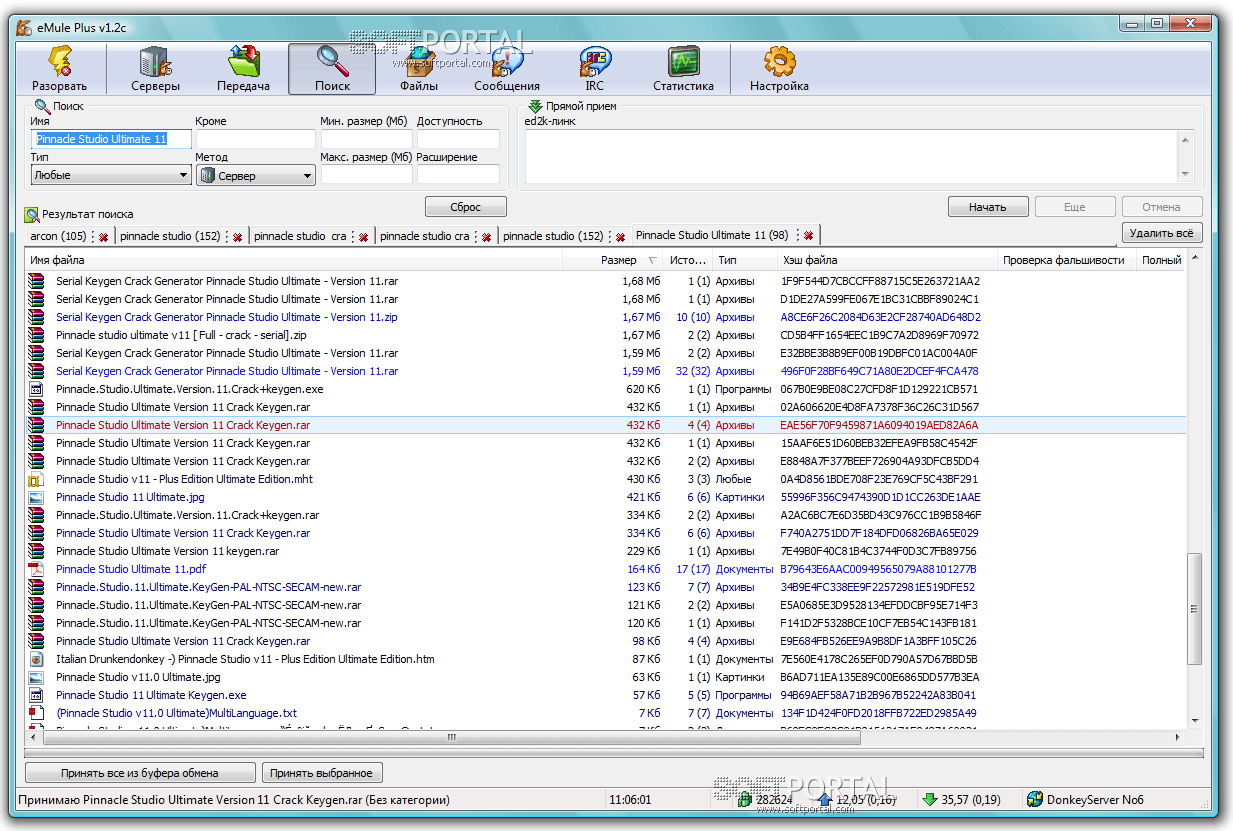This screenshot has height=831, width=1233.
Task: Select the Поиск search toolbar button
Action: [x=332, y=69]
